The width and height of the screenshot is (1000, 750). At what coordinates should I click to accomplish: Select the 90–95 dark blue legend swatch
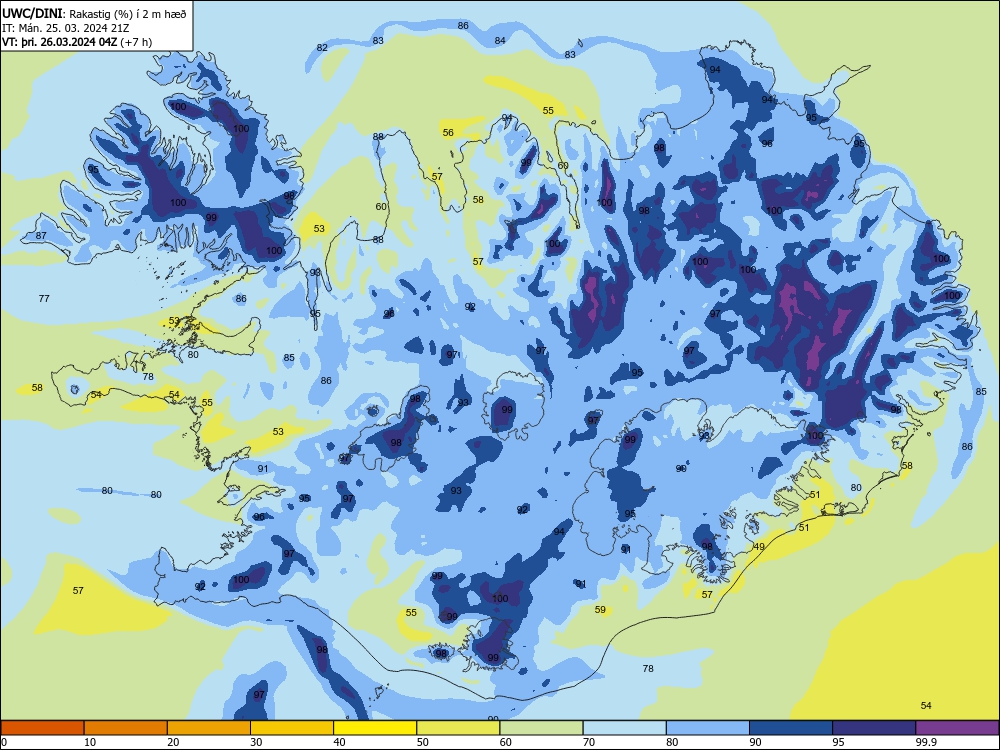pyautogui.click(x=791, y=728)
